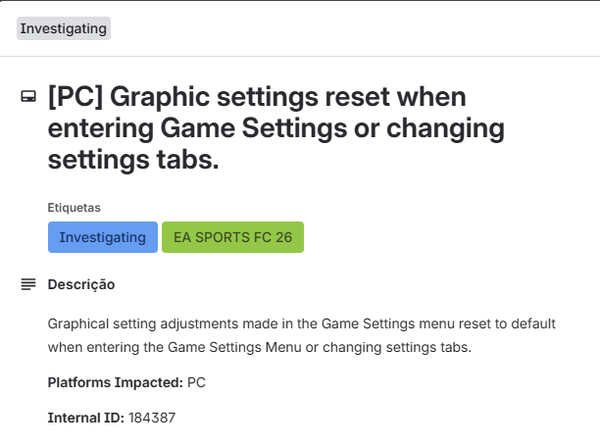
Task: Click the bold Internal ID label
Action: pyautogui.click(x=86, y=417)
